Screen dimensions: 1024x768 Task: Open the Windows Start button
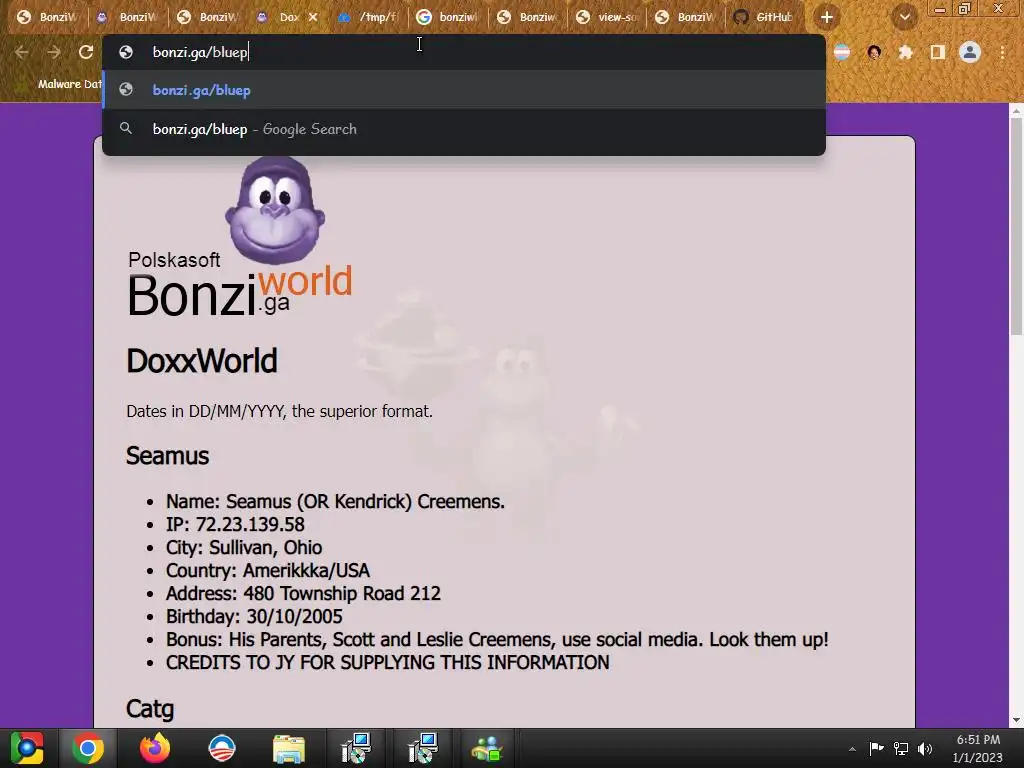pos(27,748)
